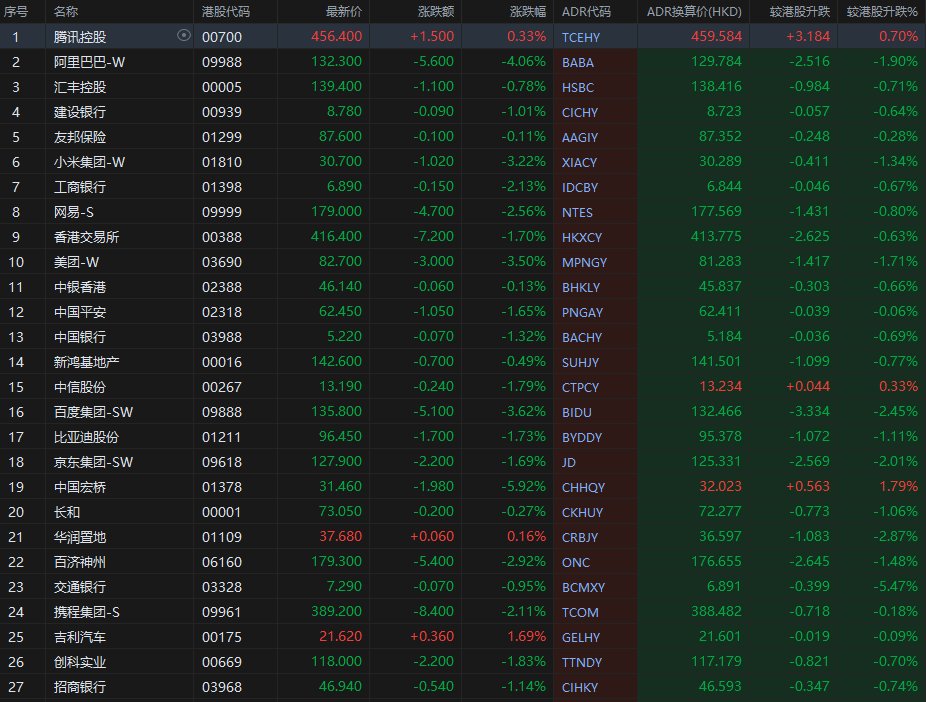Select the 百度集团-SW stock name
Viewport: 926px width, 702px height.
[x=93, y=412]
